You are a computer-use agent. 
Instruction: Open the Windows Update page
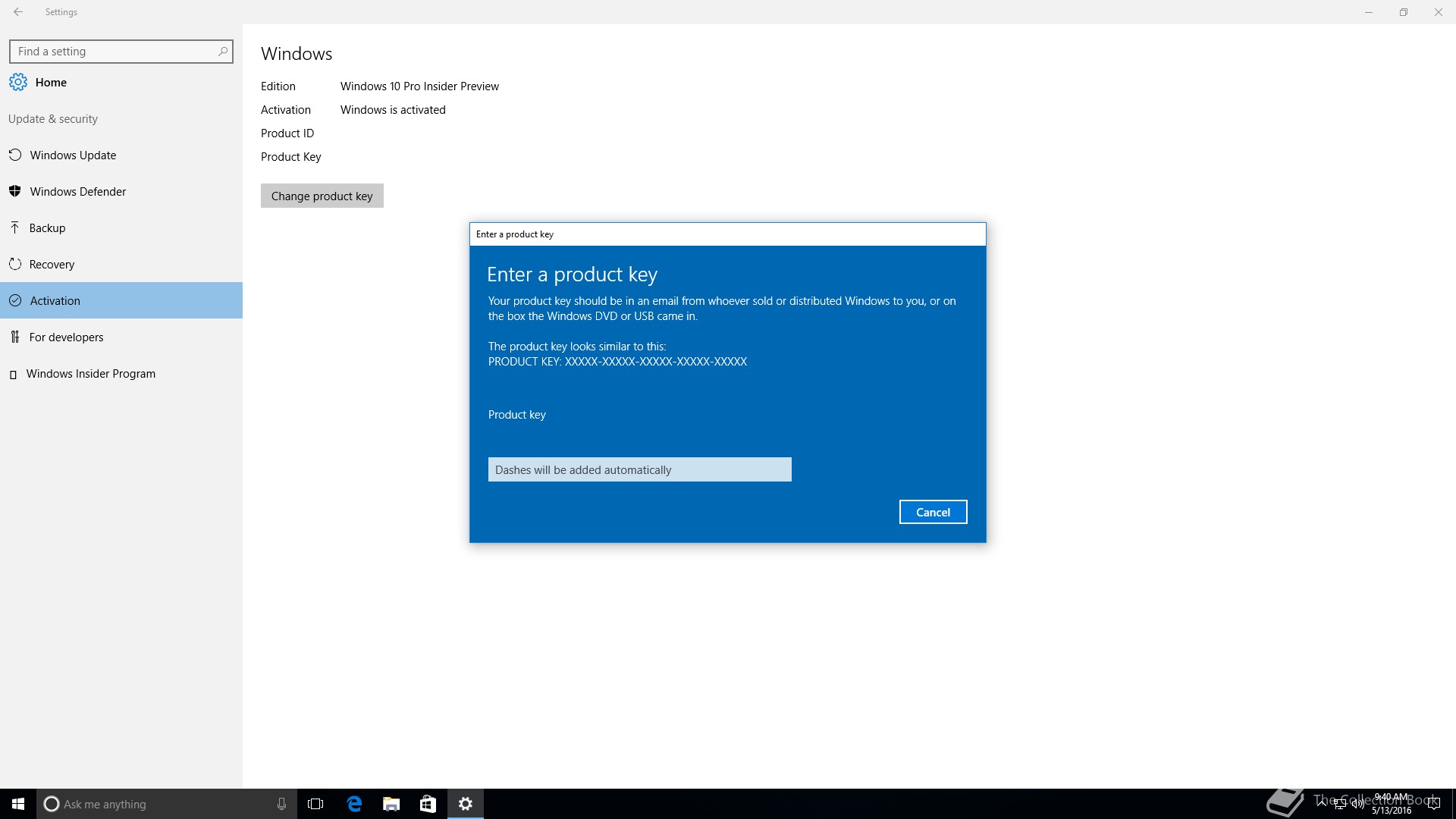pyautogui.click(x=121, y=155)
